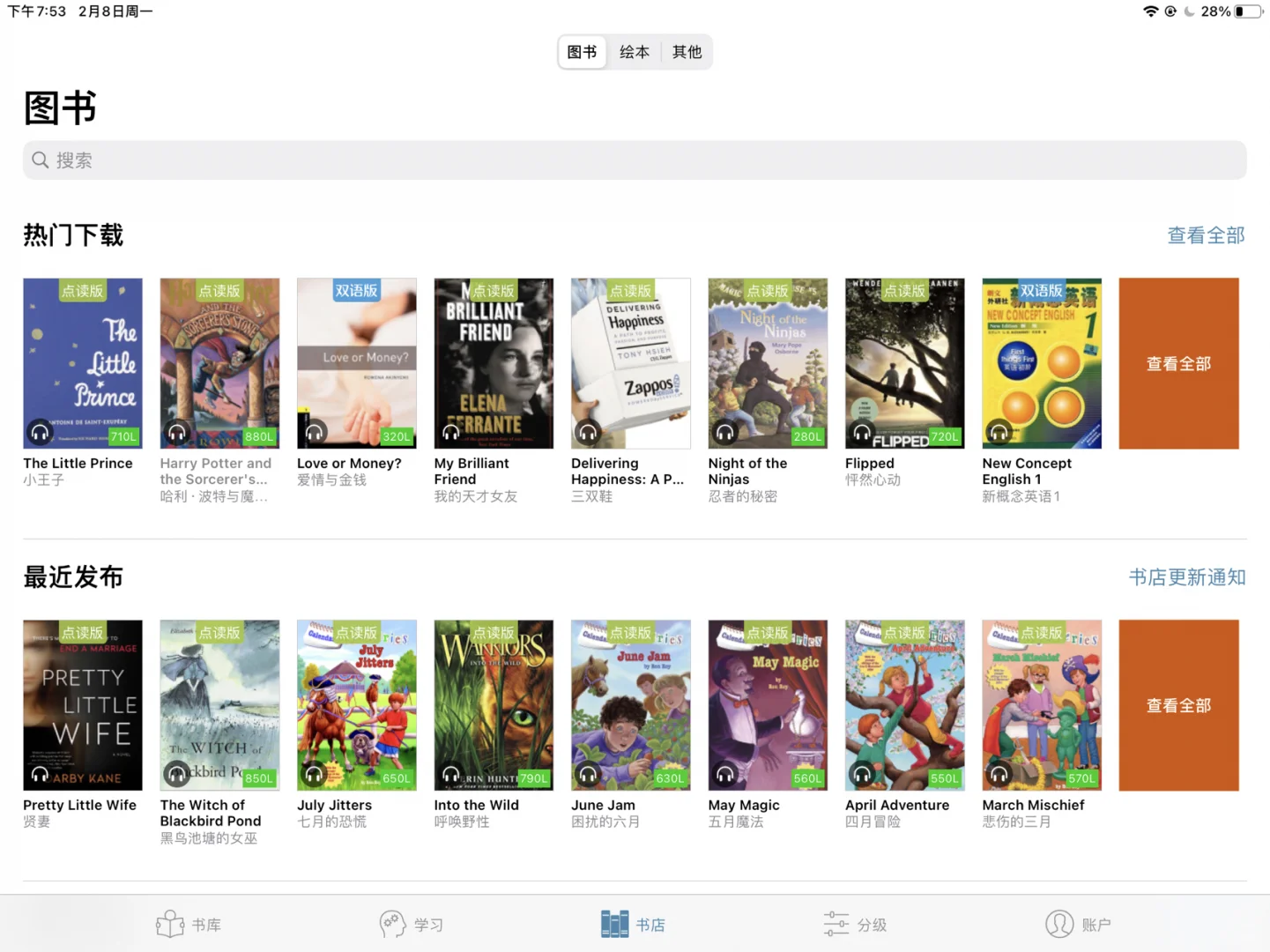Open The Witch of Blackbird Pond cover
The image size is (1270, 952).
pyautogui.click(x=219, y=705)
